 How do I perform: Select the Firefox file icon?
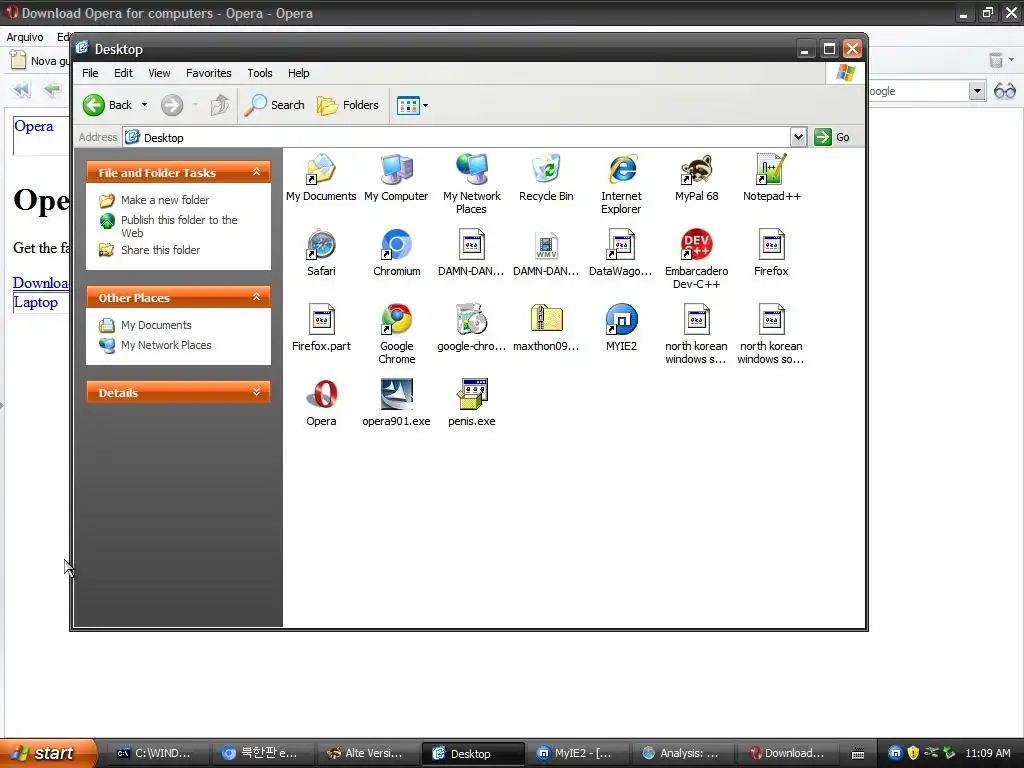tap(771, 252)
